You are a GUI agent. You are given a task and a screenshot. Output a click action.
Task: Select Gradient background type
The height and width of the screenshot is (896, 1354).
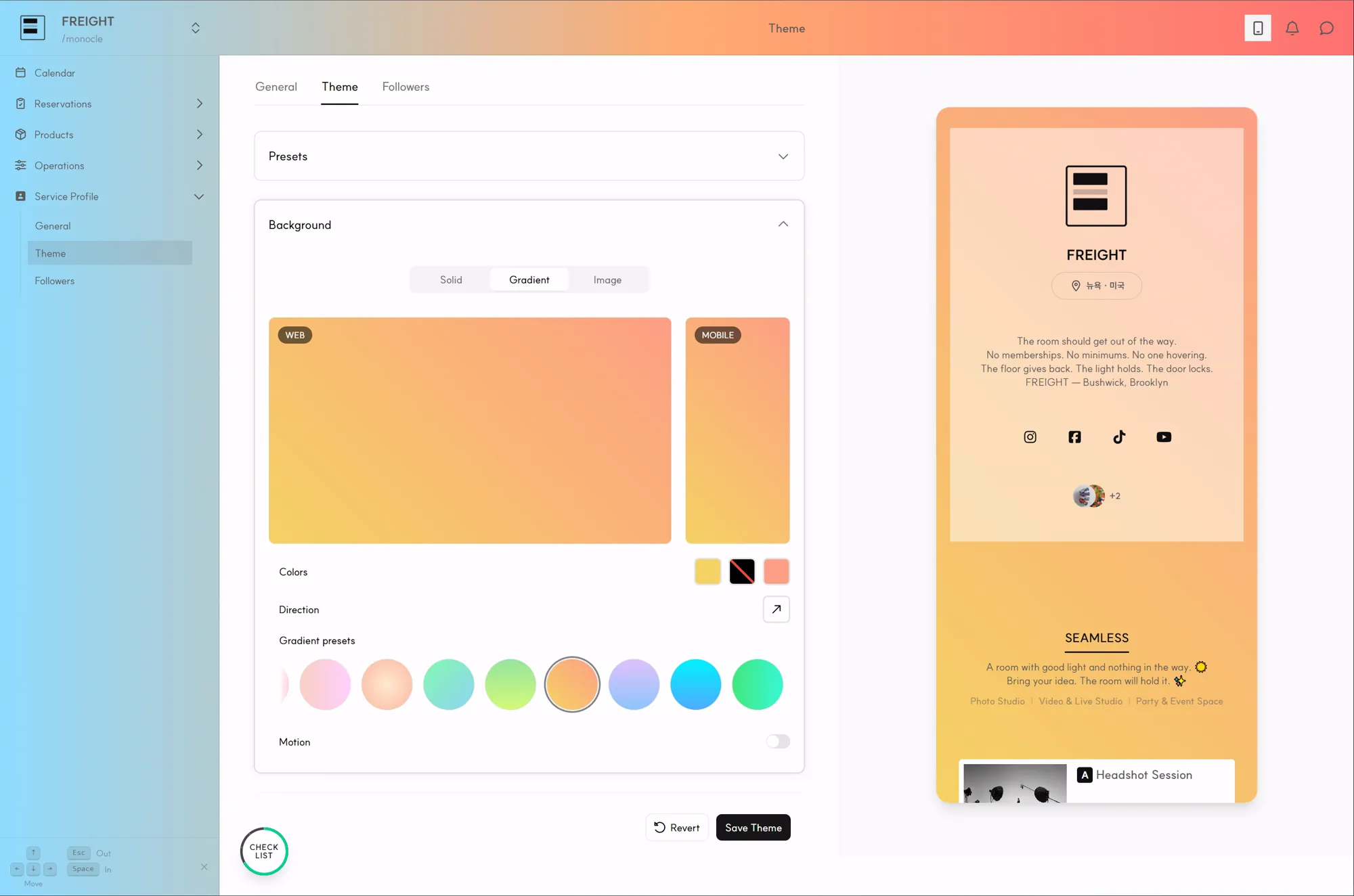pyautogui.click(x=529, y=279)
